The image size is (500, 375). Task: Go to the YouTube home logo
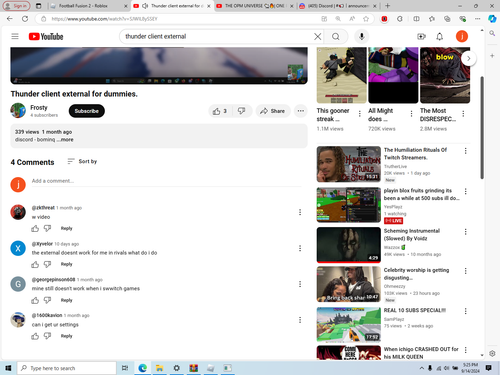tap(46, 36)
